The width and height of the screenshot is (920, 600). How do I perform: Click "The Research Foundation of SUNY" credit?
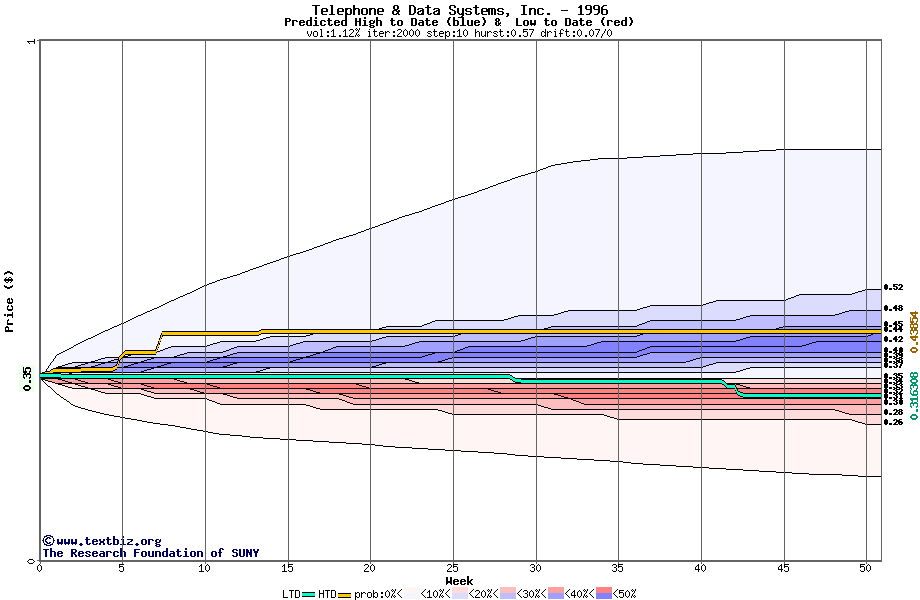(150, 553)
